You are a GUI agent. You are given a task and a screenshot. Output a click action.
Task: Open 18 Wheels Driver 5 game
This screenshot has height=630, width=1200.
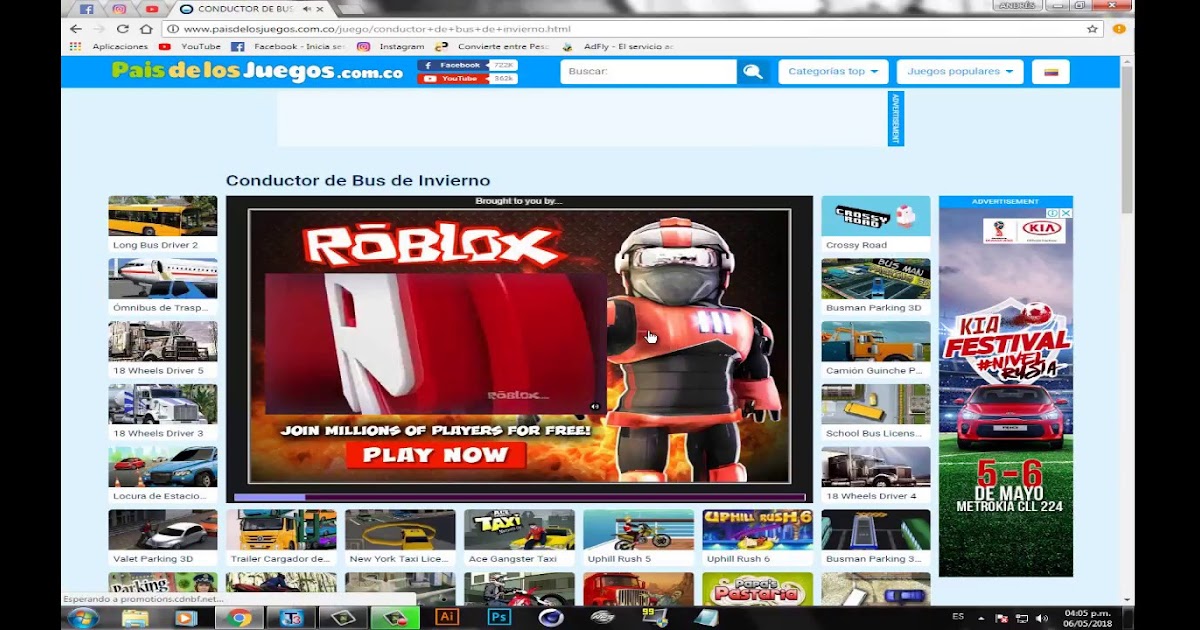pos(162,350)
